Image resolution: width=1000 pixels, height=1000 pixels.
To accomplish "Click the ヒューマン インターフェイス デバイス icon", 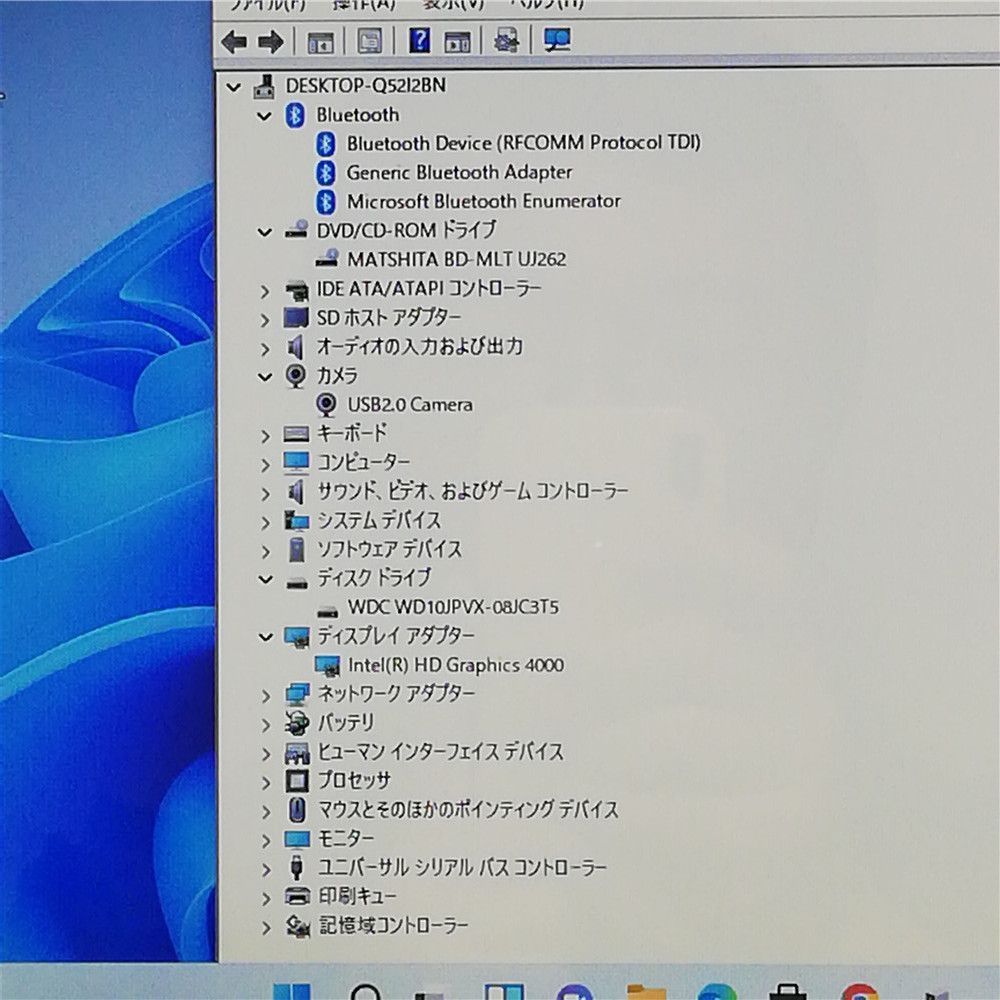I will 297,753.
